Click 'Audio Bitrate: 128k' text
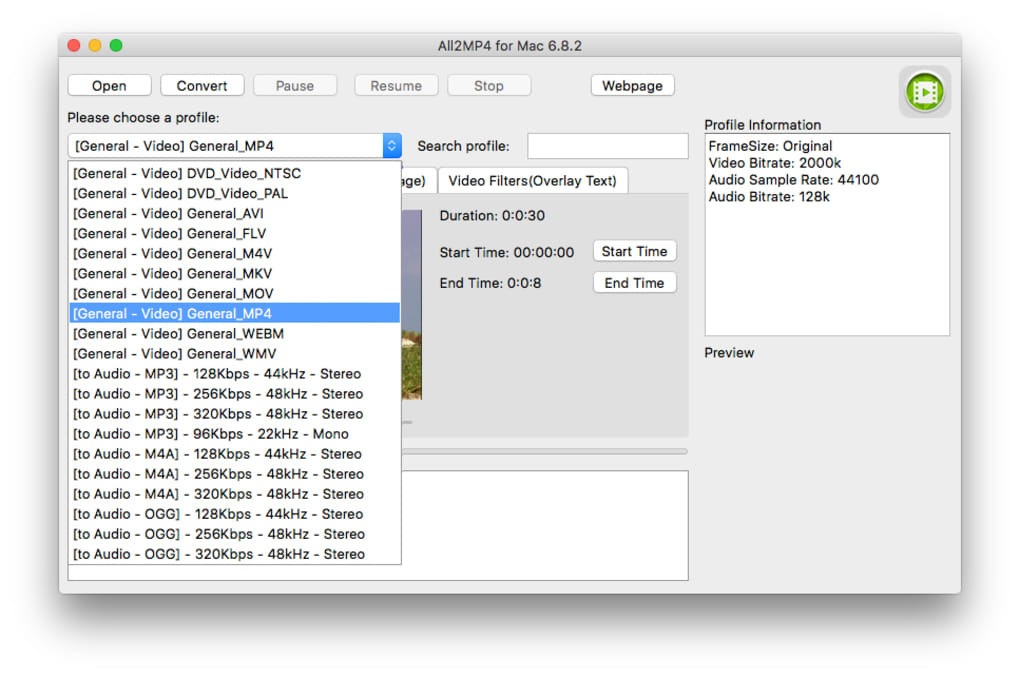 click(769, 197)
